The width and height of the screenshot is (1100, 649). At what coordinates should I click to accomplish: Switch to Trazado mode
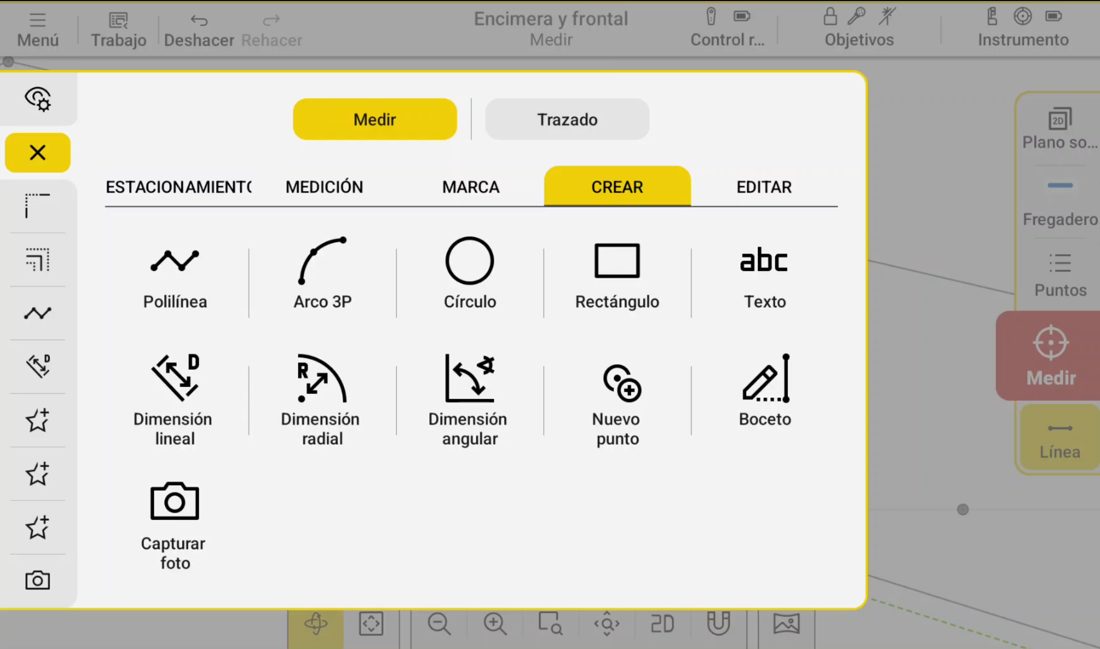pos(567,119)
